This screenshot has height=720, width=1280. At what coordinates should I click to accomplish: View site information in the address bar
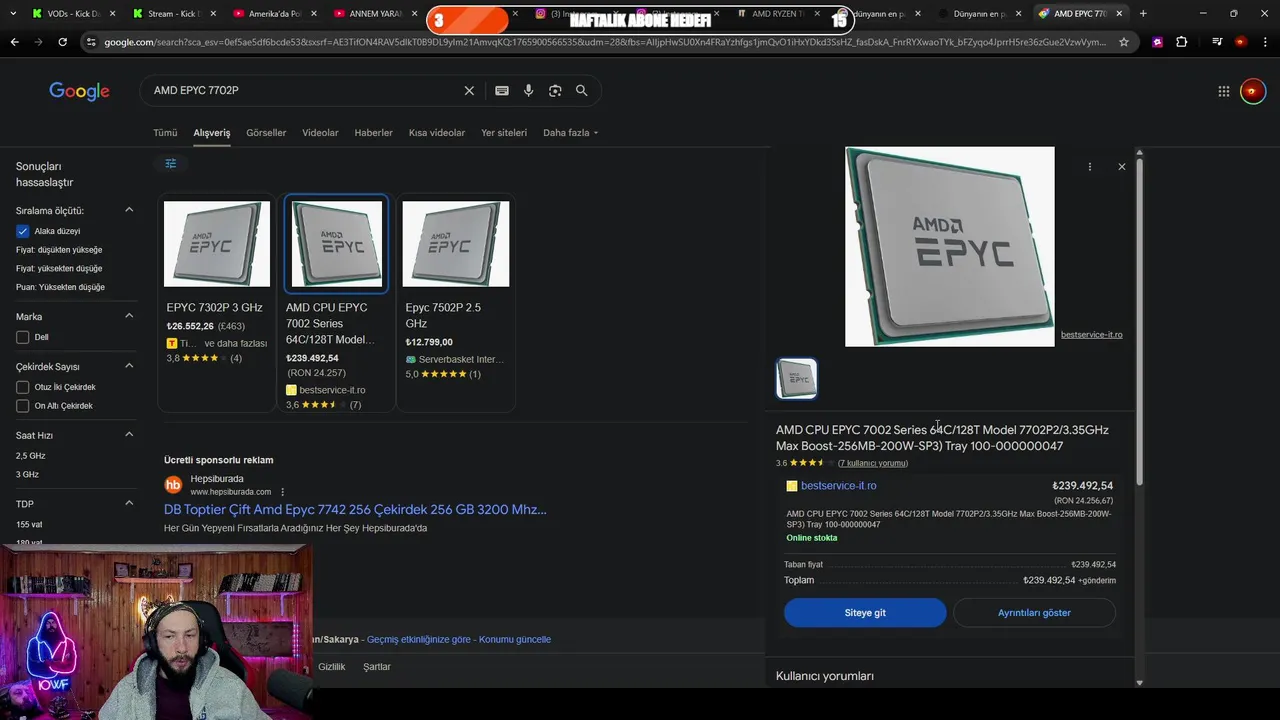point(91,42)
